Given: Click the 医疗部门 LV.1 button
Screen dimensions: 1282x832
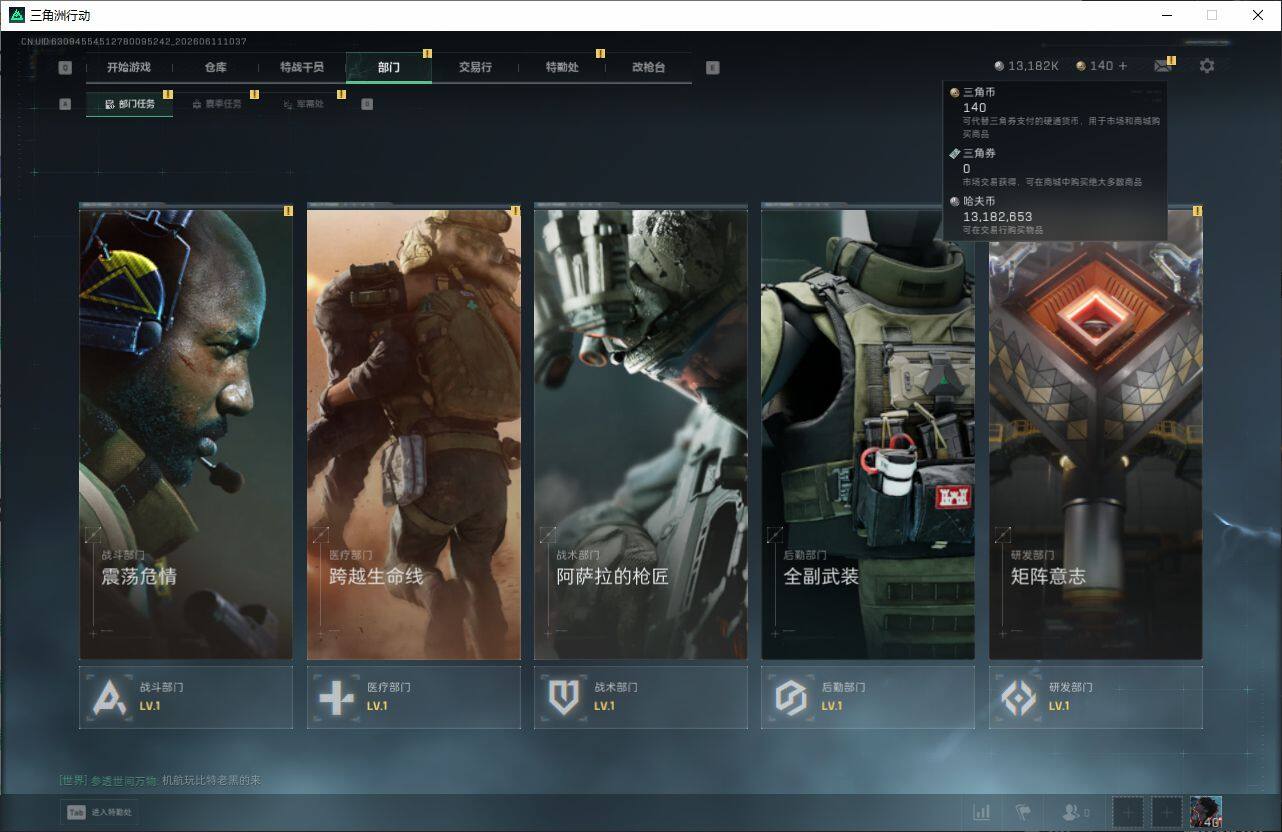Looking at the screenshot, I should [414, 697].
